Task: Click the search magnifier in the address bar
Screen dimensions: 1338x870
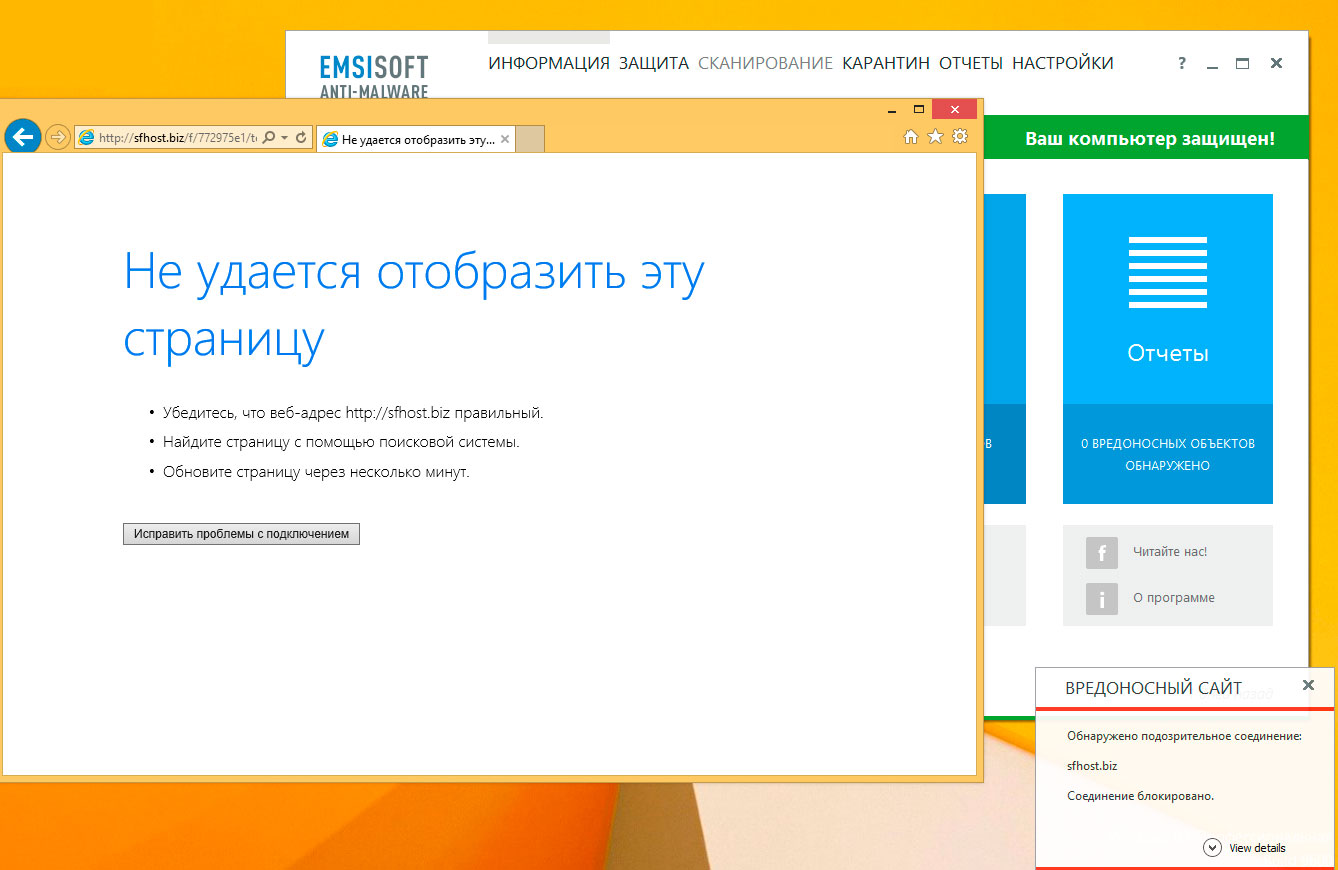Action: [268, 137]
